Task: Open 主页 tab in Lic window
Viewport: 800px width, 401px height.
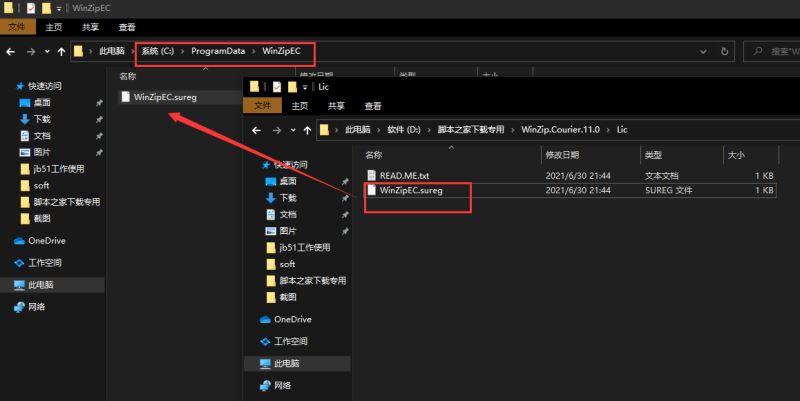Action: pos(299,106)
